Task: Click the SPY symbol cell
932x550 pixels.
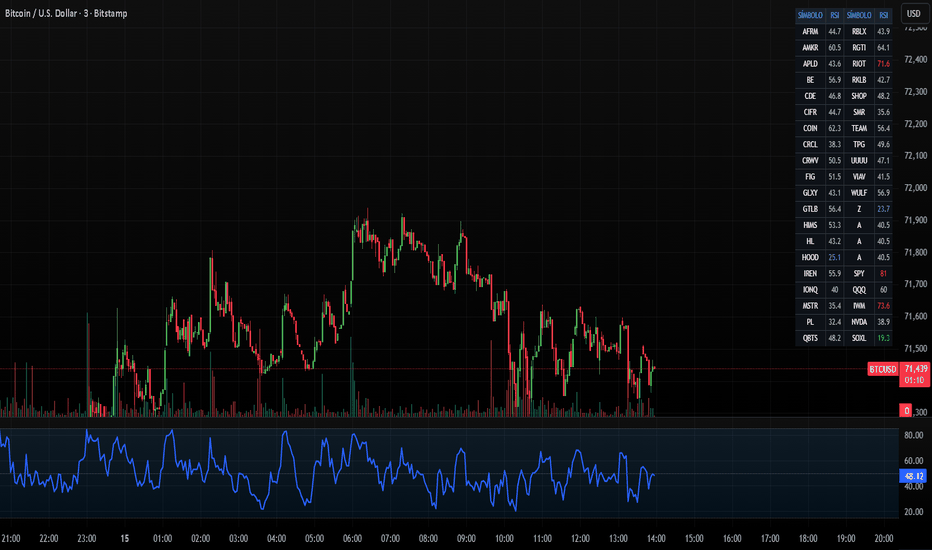Action: (x=859, y=273)
